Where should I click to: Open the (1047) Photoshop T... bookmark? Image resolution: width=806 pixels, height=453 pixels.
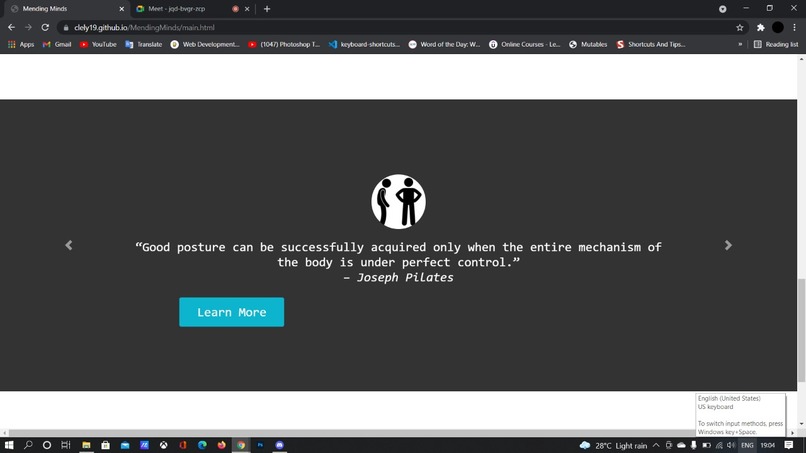[x=284, y=44]
